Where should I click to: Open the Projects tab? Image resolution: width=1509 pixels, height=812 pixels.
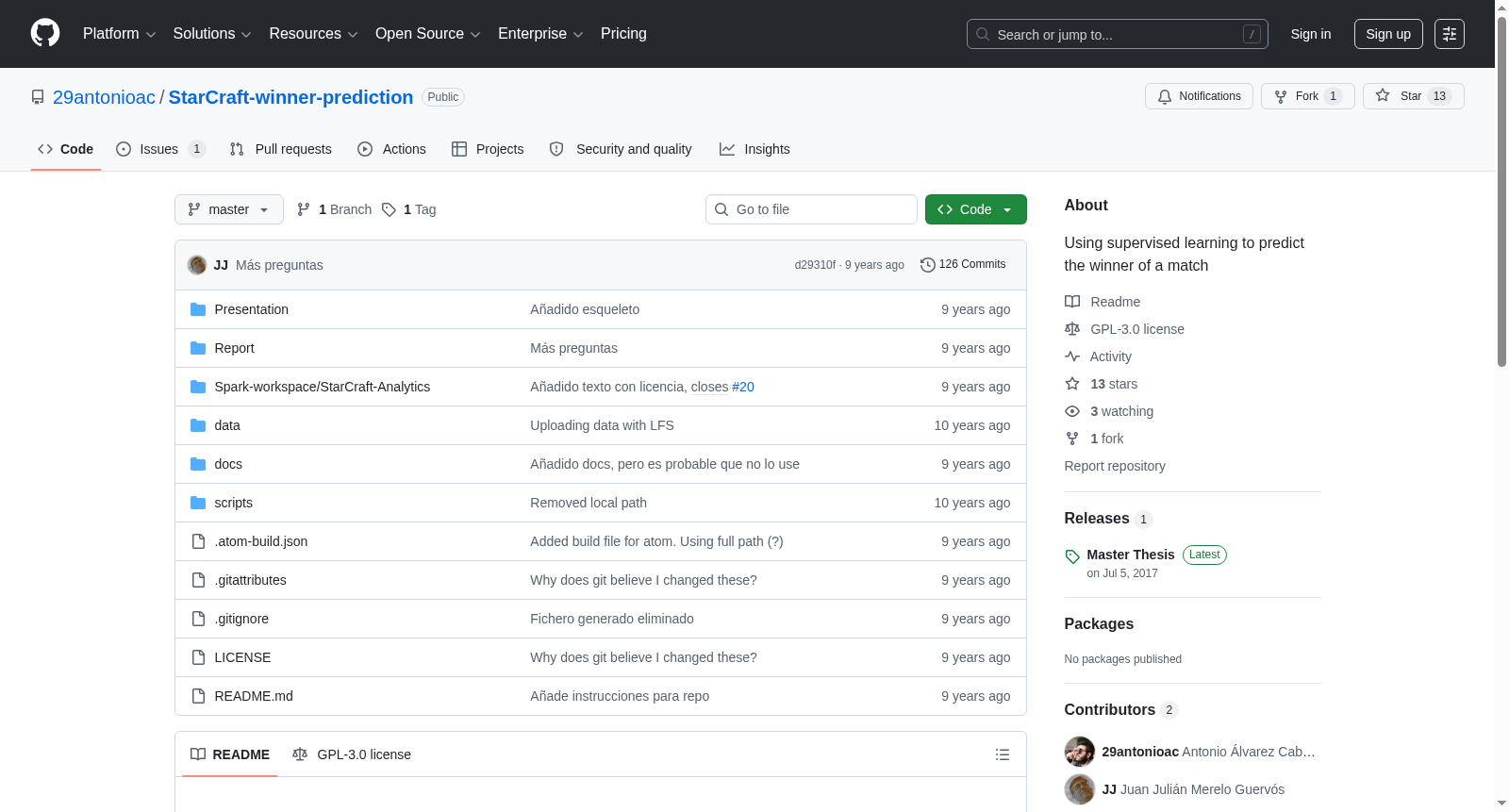tap(488, 149)
